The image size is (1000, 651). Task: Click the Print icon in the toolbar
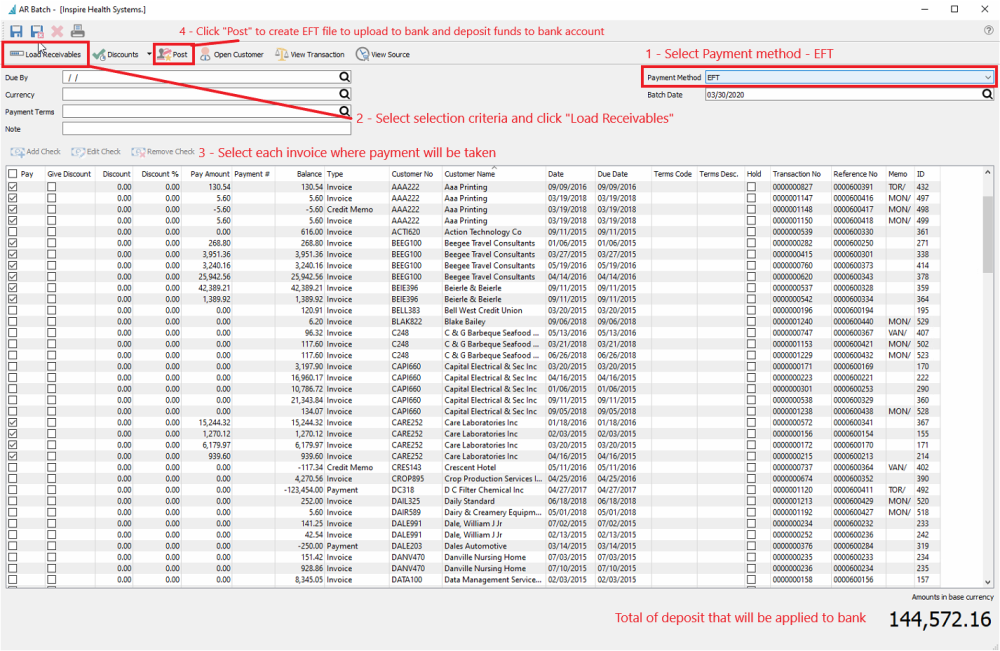[77, 31]
